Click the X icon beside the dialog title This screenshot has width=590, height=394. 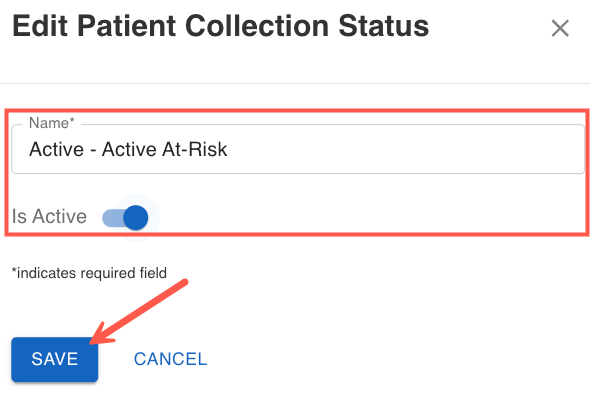pos(560,28)
